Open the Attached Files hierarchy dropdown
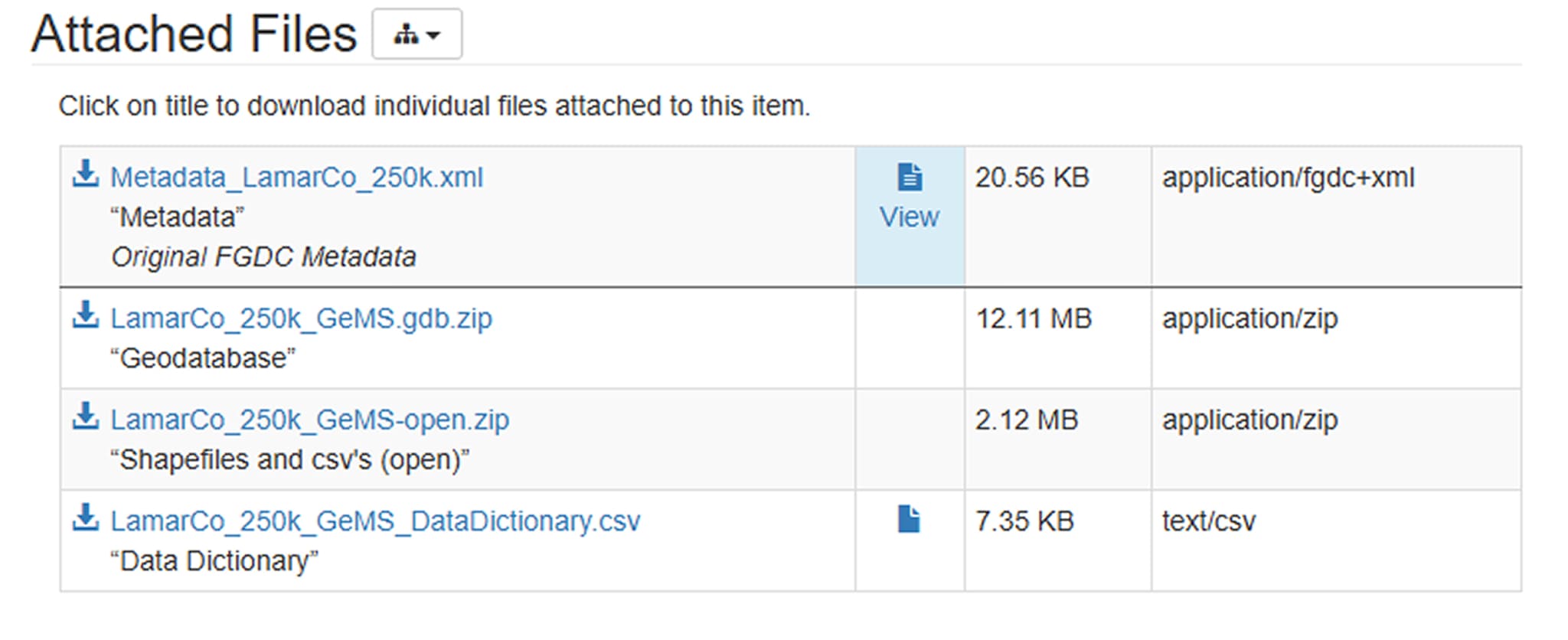 (416, 34)
